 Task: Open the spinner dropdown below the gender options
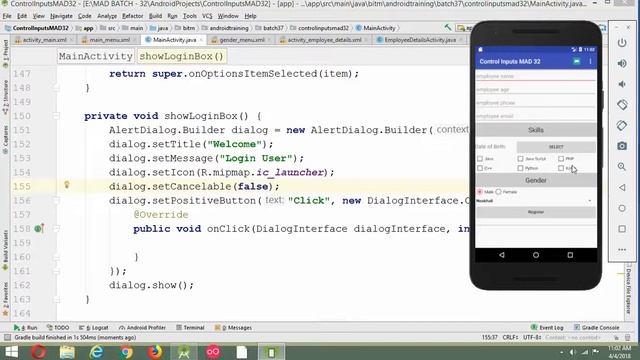pos(536,200)
